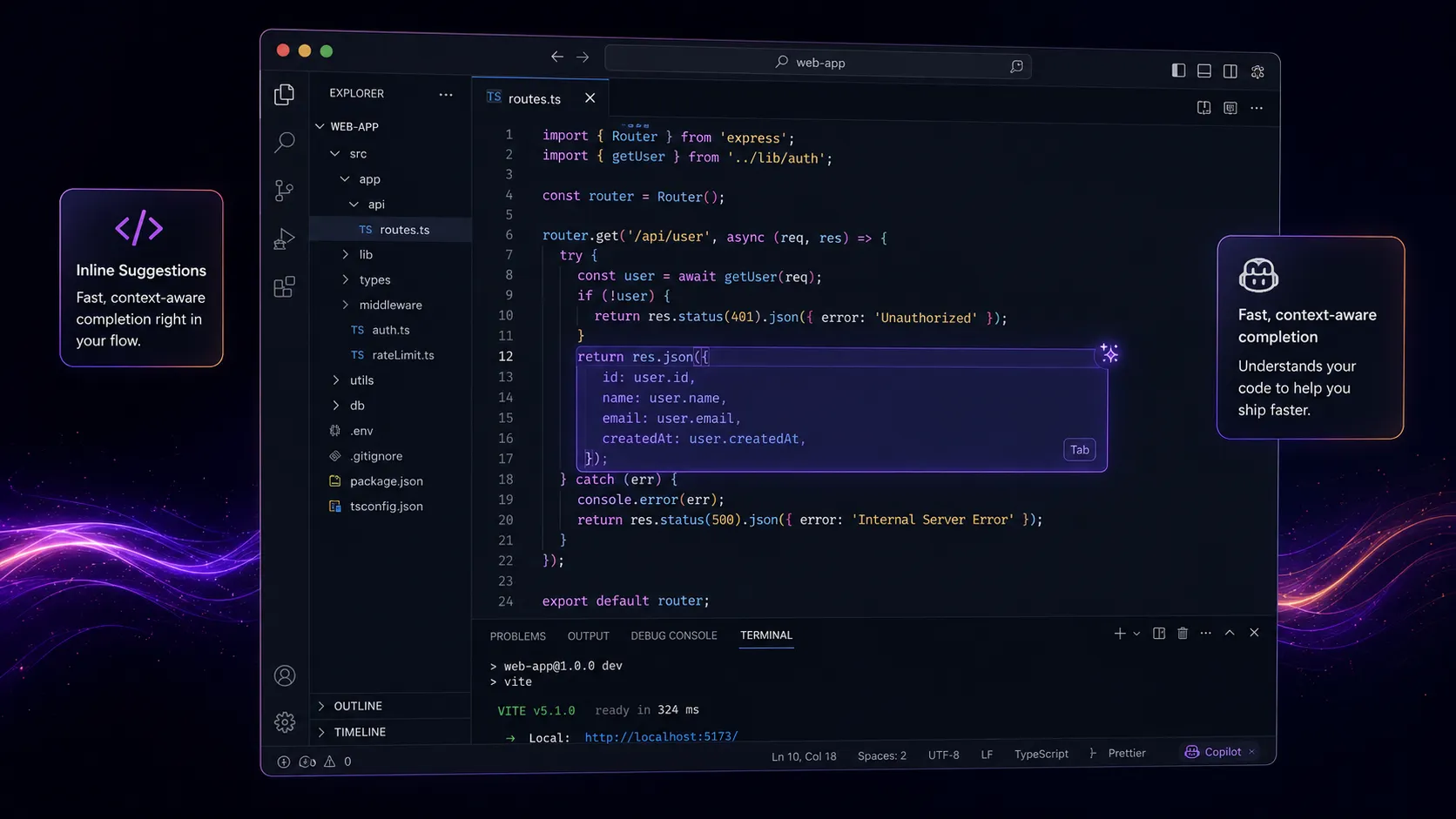This screenshot has width=1456, height=819.
Task: Click Ln 10, Col 18 in status bar
Action: (x=804, y=756)
